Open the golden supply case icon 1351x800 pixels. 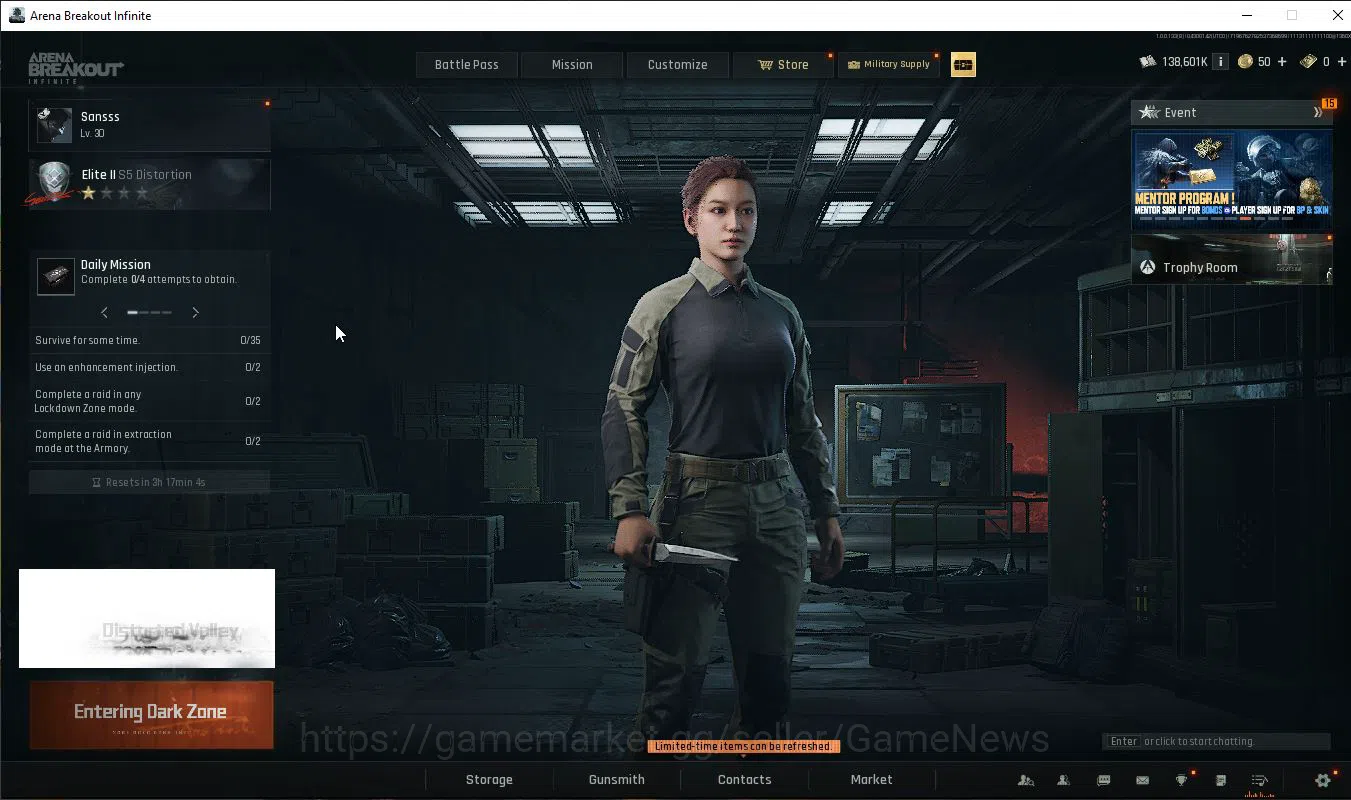(x=963, y=65)
